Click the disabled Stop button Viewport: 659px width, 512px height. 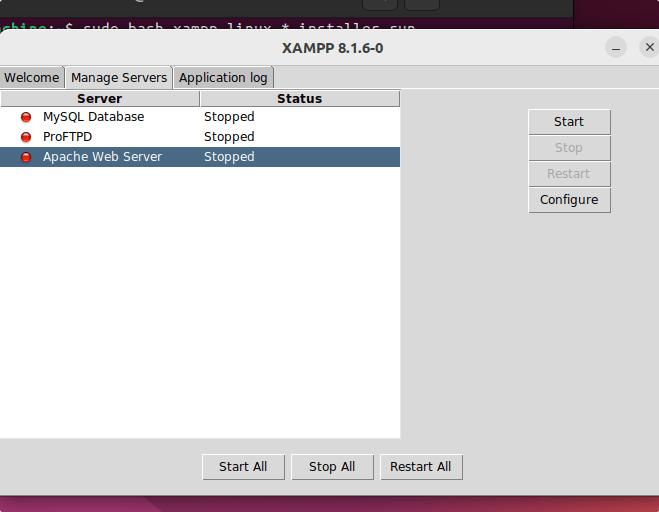click(x=569, y=148)
